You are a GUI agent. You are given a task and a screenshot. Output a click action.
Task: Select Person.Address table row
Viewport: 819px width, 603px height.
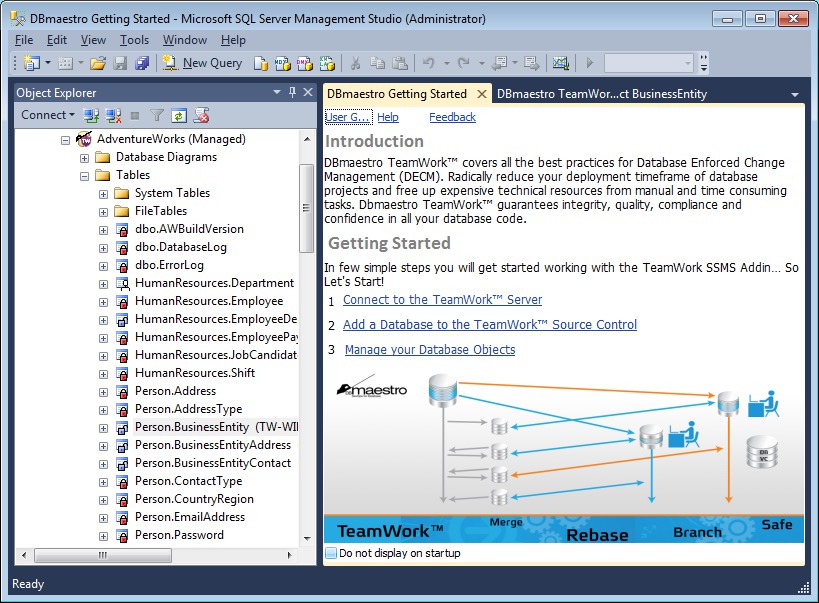point(175,391)
